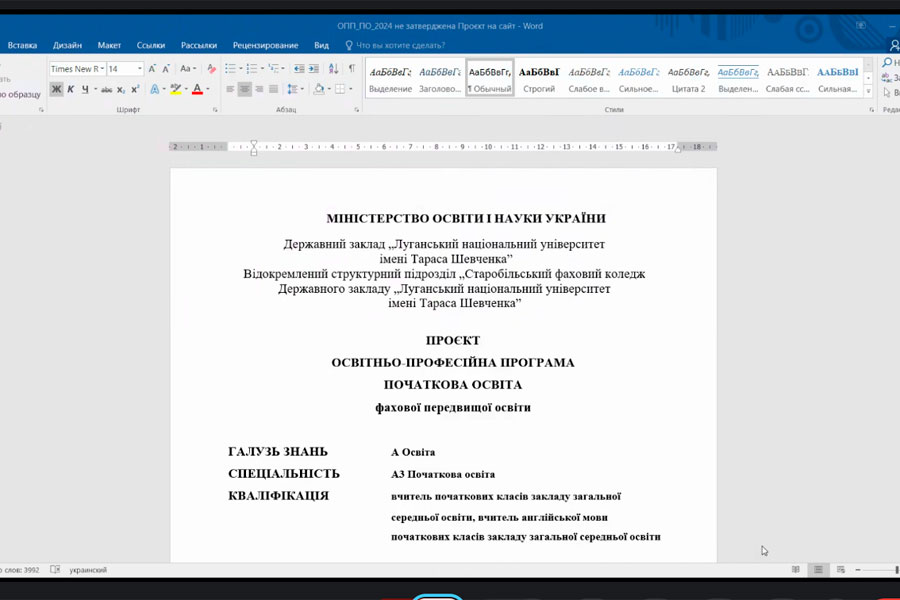
Task: Apply subscript formatting icon
Action: pyautogui.click(x=121, y=89)
